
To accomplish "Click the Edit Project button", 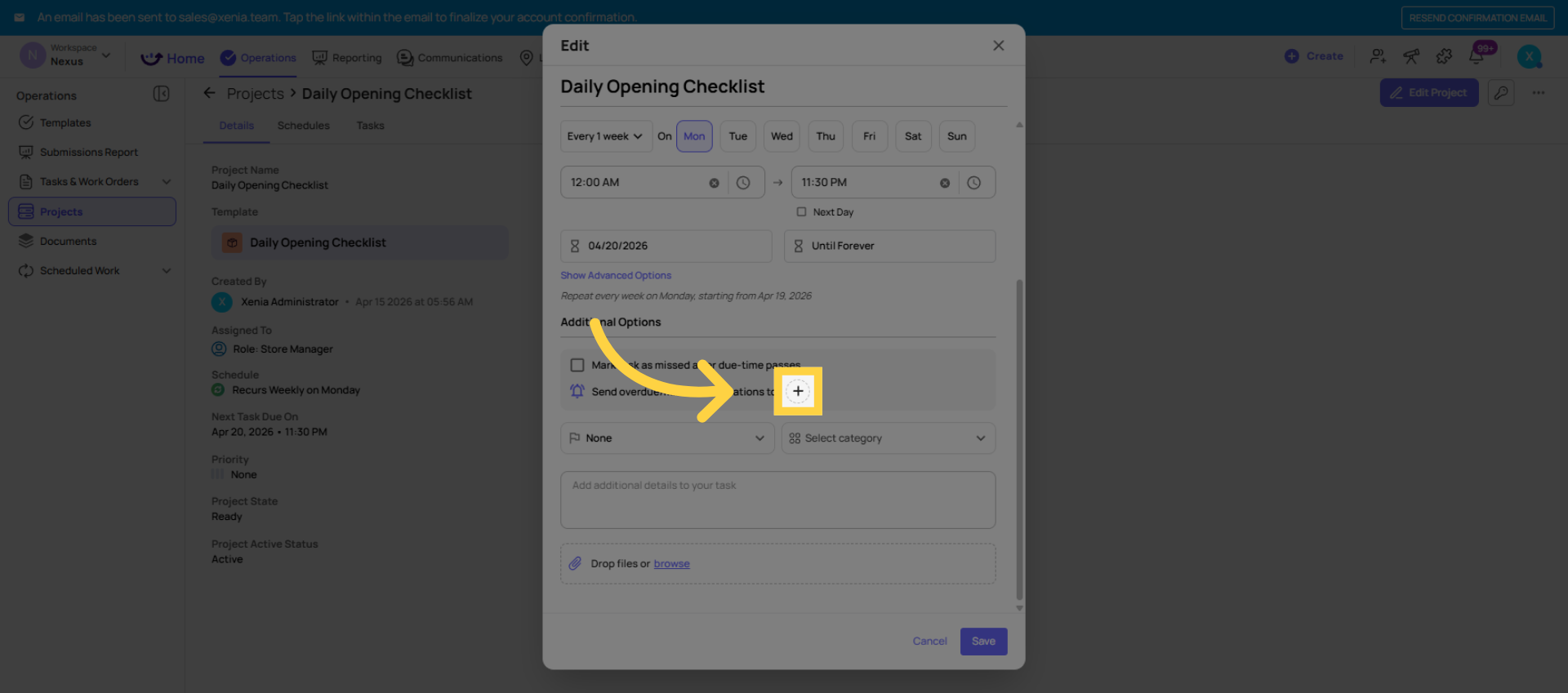I will pyautogui.click(x=1429, y=93).
